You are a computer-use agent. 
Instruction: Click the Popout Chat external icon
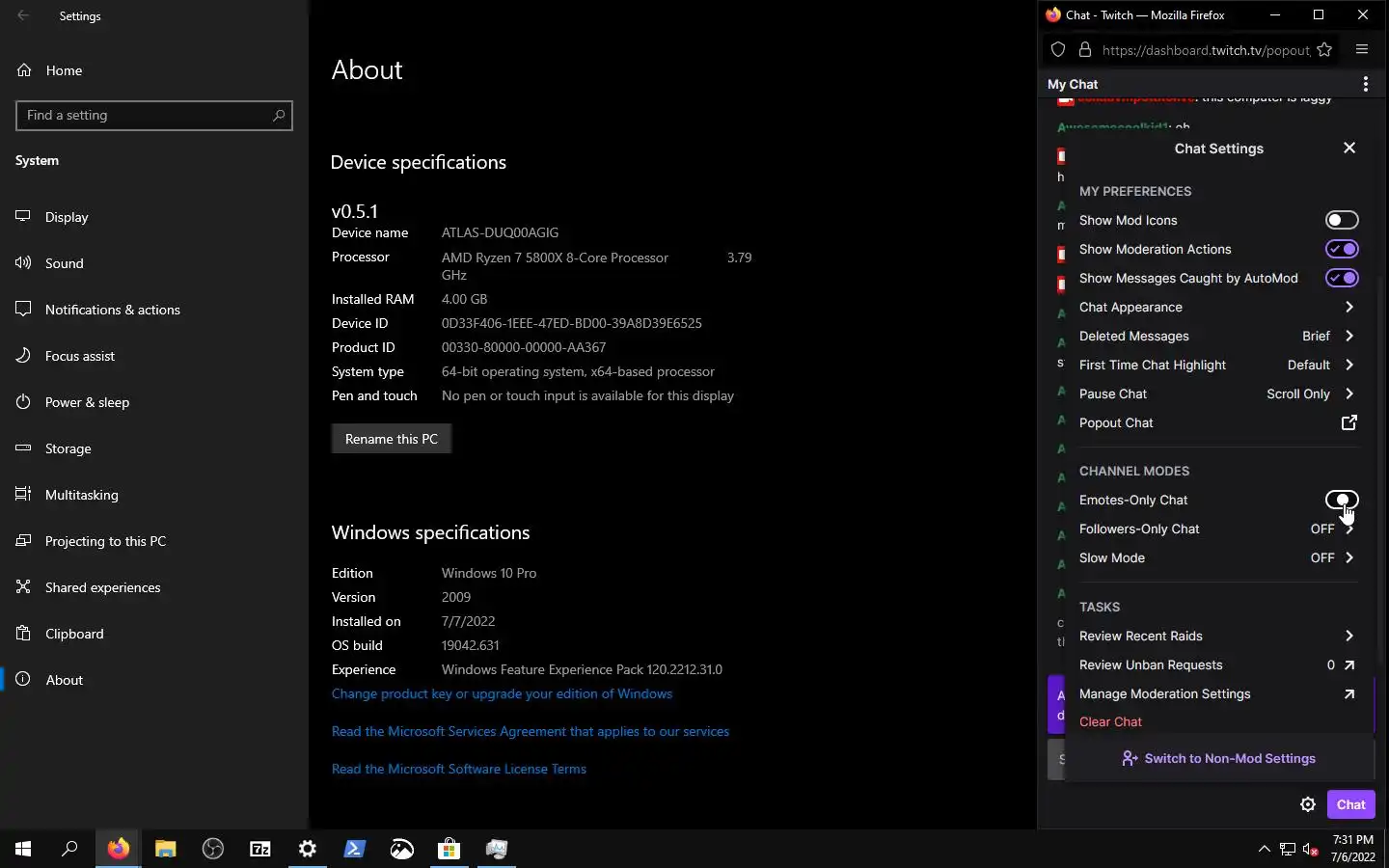point(1349,422)
